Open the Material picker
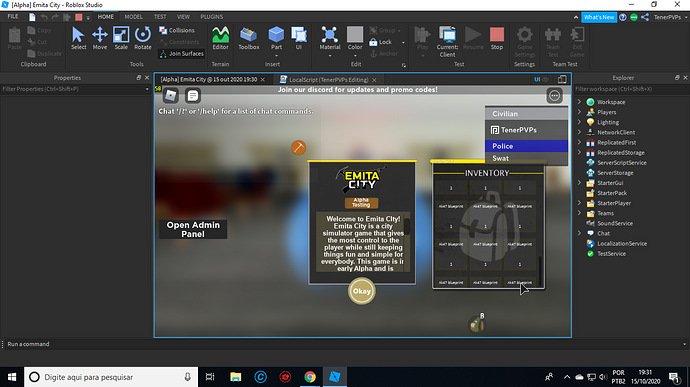The height and width of the screenshot is (387, 690). click(330, 38)
